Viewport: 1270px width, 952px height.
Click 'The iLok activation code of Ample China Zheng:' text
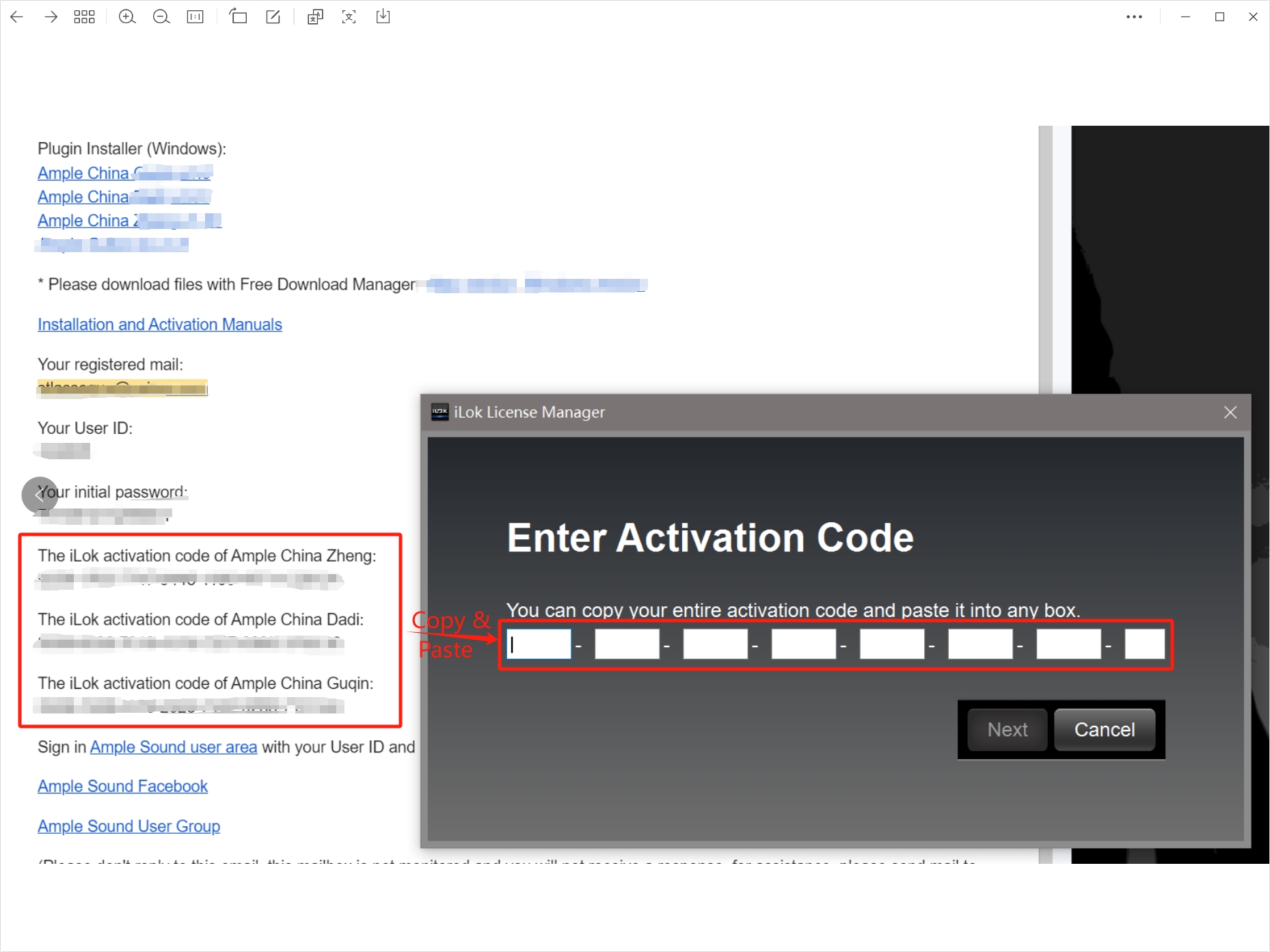(207, 556)
